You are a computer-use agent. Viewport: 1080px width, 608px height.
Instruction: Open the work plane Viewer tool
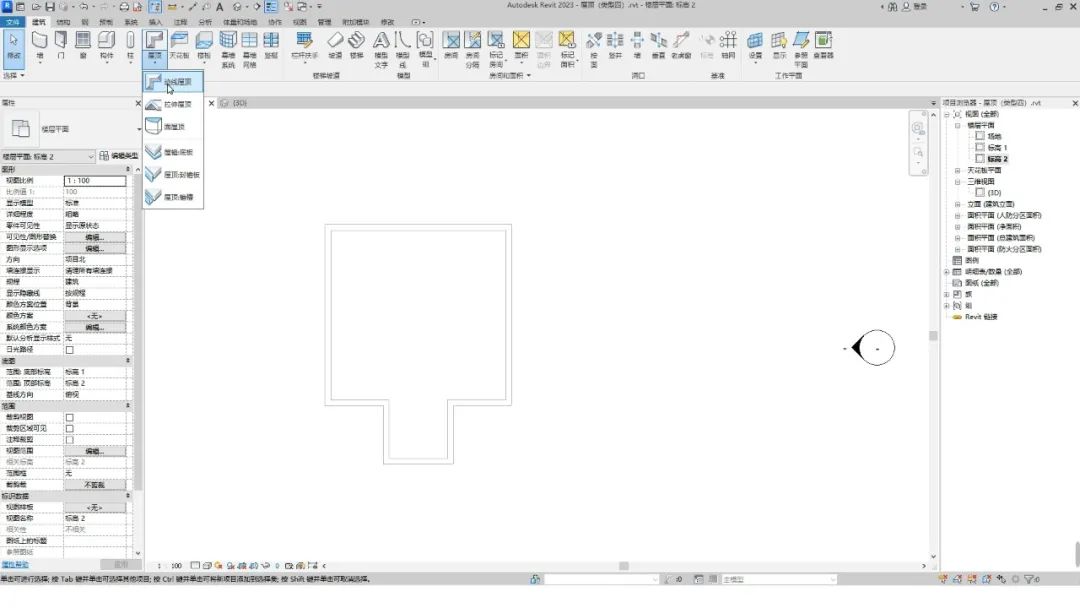[823, 45]
